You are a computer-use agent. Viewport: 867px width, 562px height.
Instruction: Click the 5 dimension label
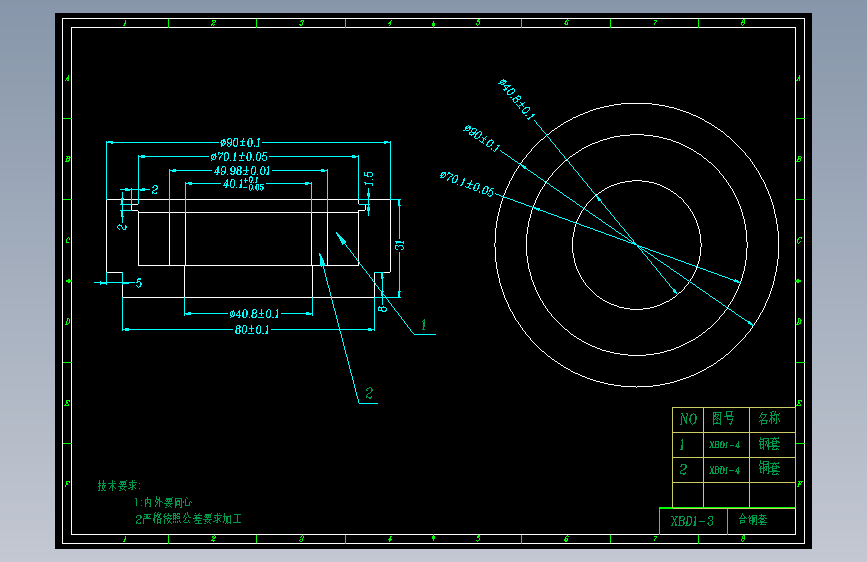pos(139,283)
